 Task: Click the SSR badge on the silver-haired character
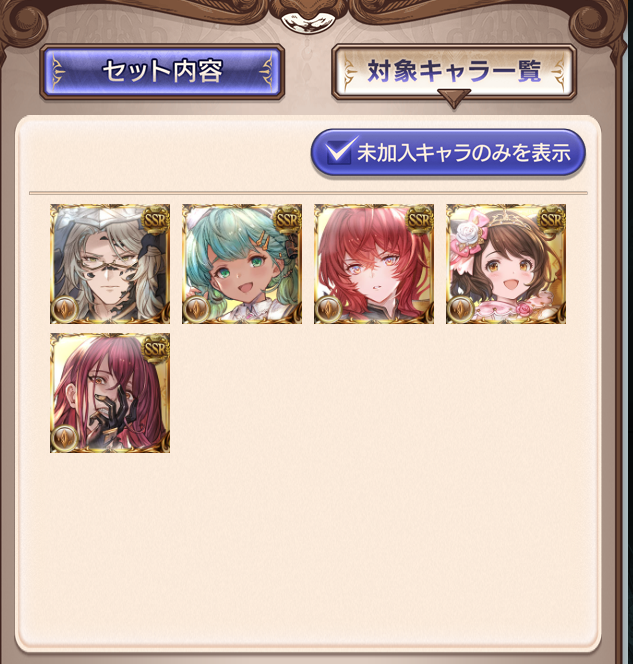coord(155,219)
